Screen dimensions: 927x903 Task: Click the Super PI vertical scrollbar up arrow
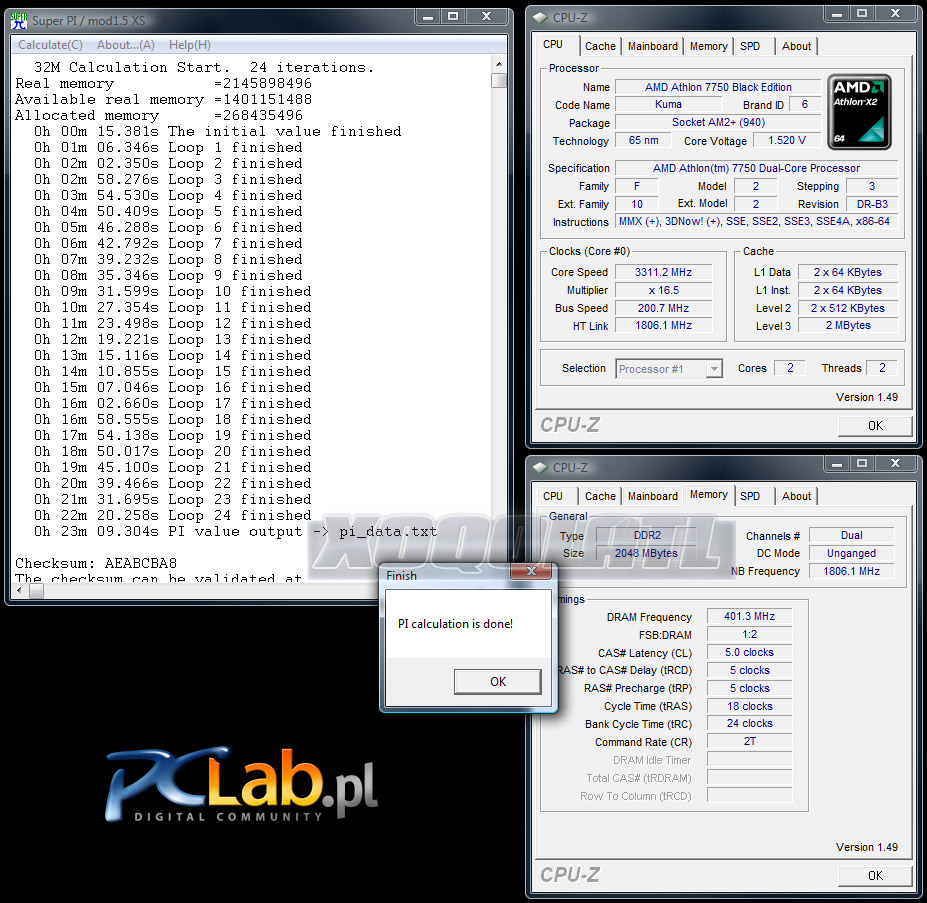tap(498, 64)
